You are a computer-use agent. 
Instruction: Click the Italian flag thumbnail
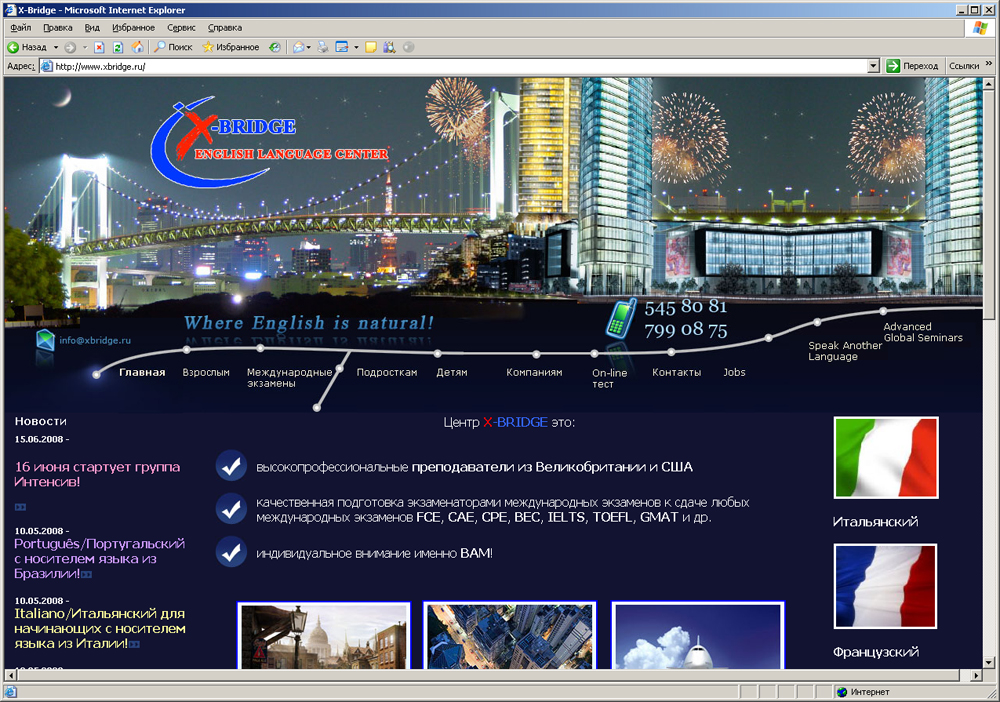[886, 458]
